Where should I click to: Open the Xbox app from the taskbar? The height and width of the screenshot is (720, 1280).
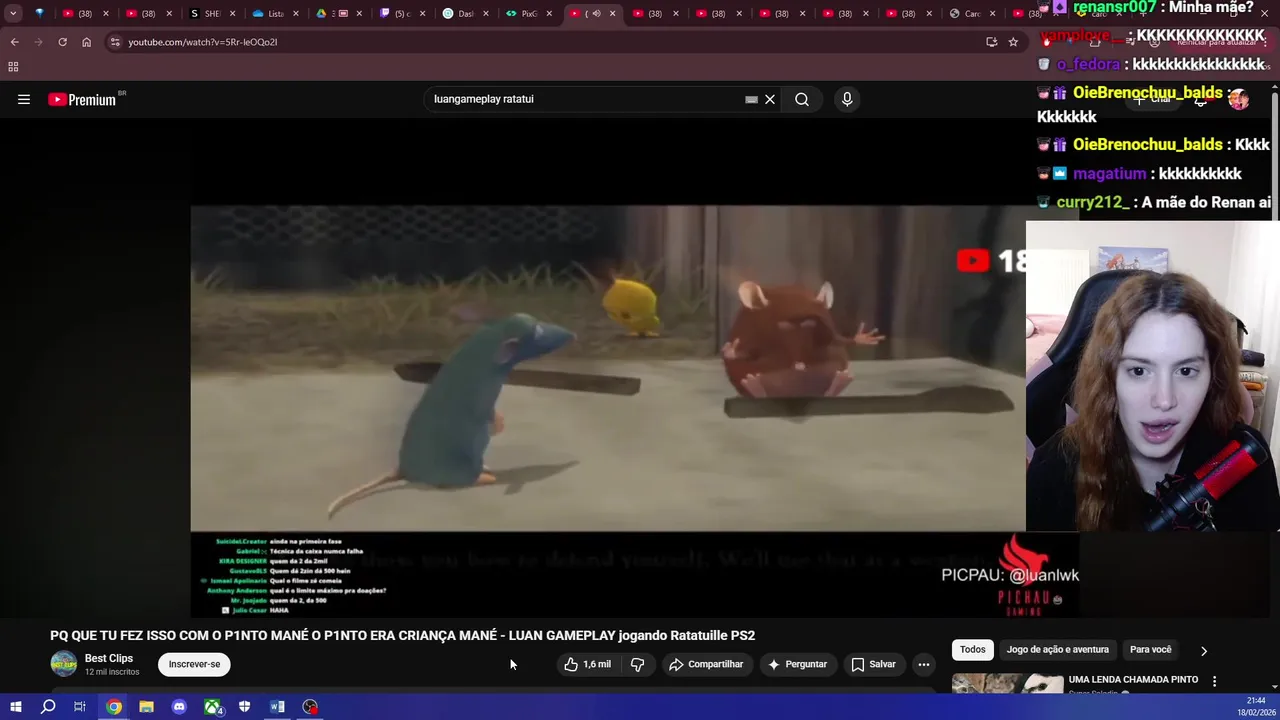coord(212,707)
